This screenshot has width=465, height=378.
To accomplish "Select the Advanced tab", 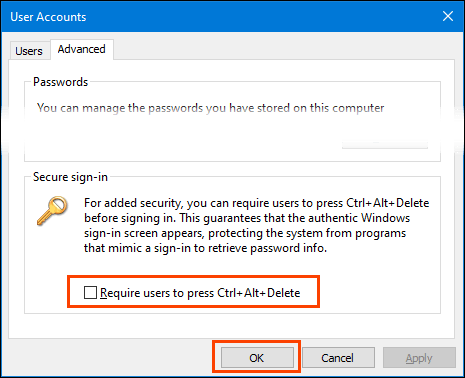I will point(82,49).
